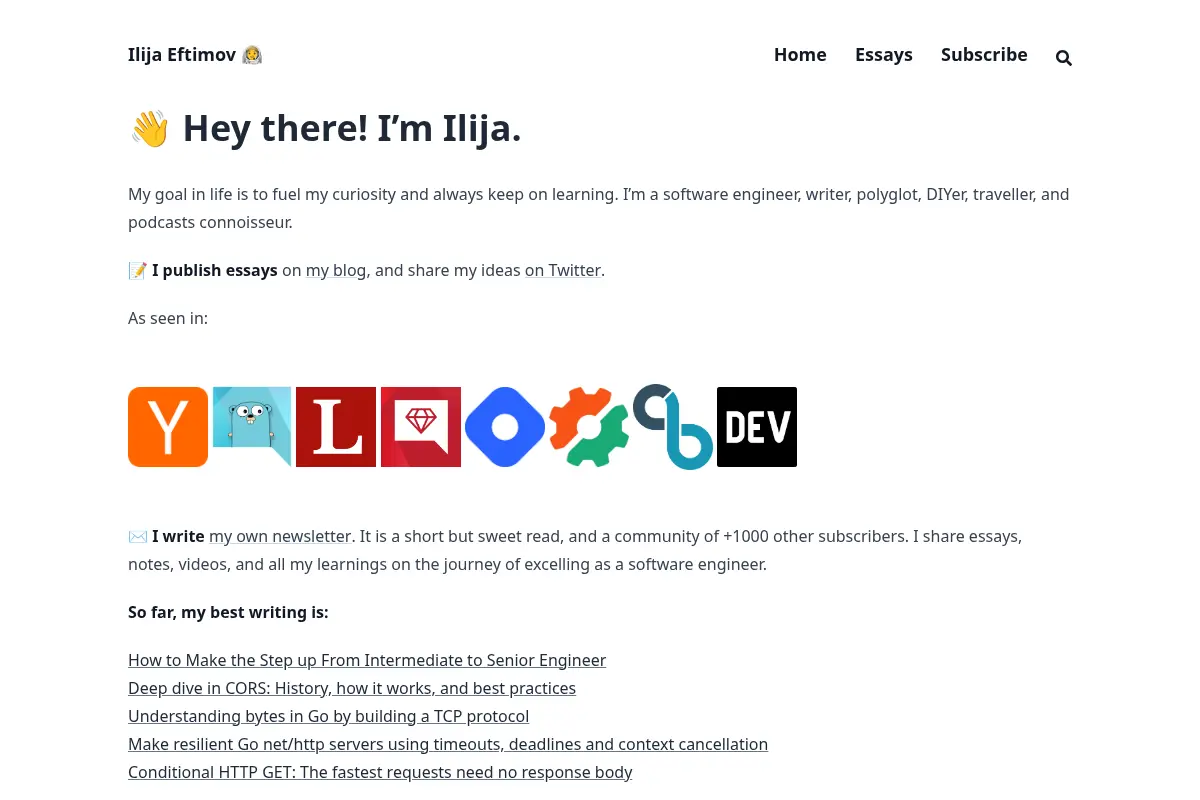This screenshot has width=1200, height=800.
Task: Open 'Understanding bytes in Go' essay
Action: coord(328,716)
